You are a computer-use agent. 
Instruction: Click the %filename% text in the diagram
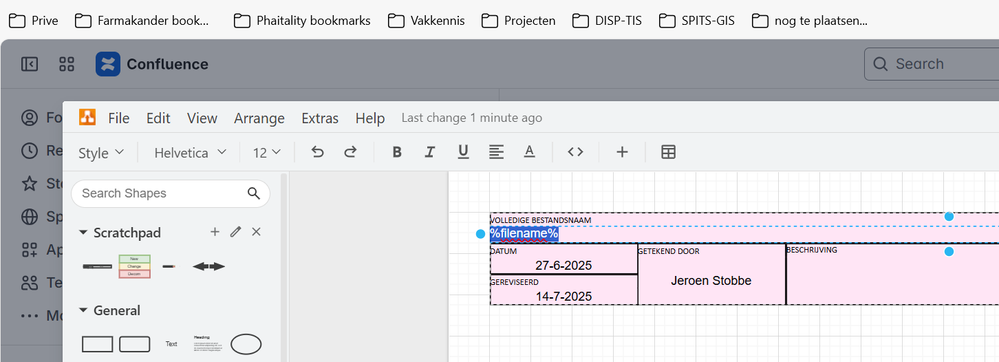(524, 233)
